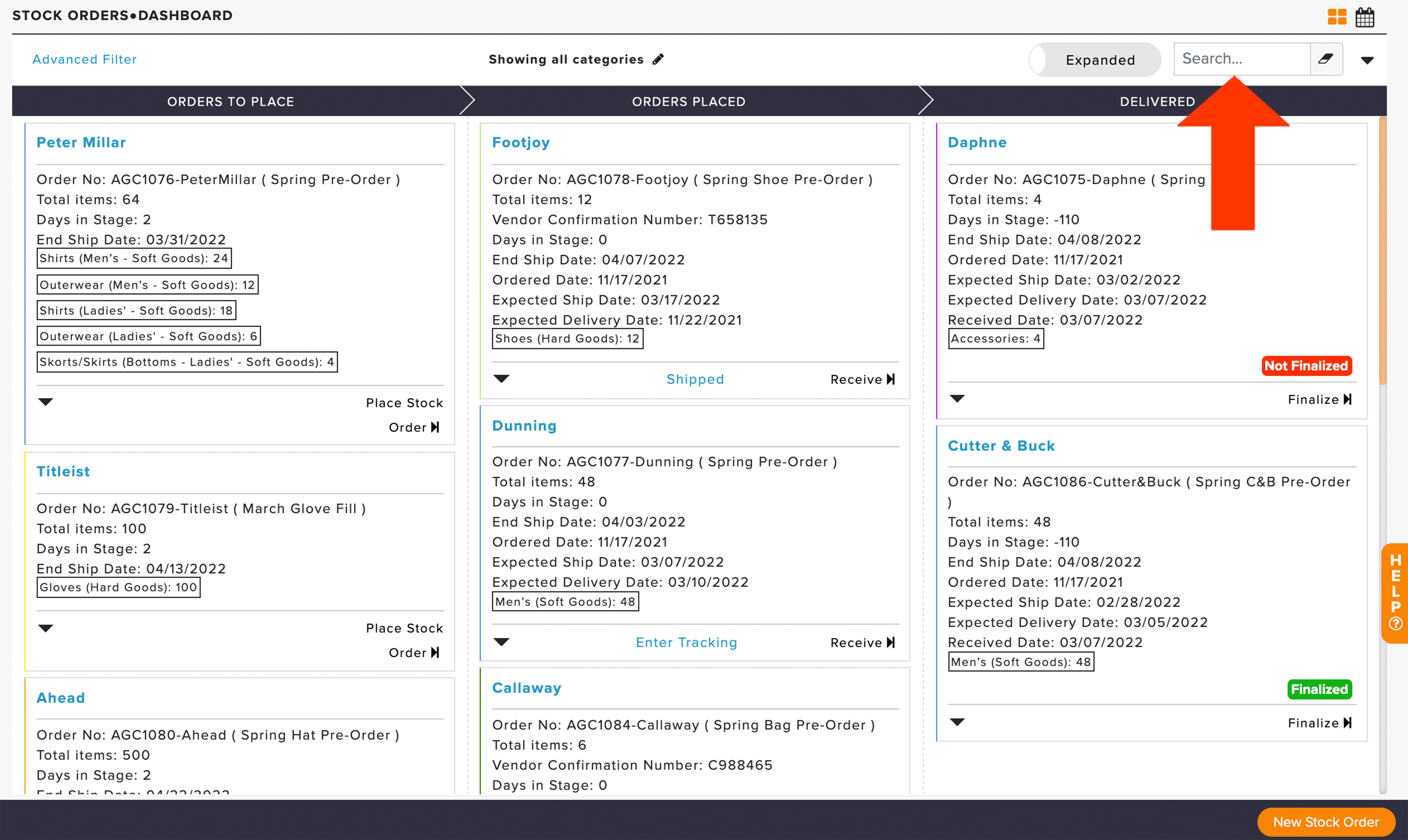
Task: Create a New Stock Order
Action: point(1326,822)
